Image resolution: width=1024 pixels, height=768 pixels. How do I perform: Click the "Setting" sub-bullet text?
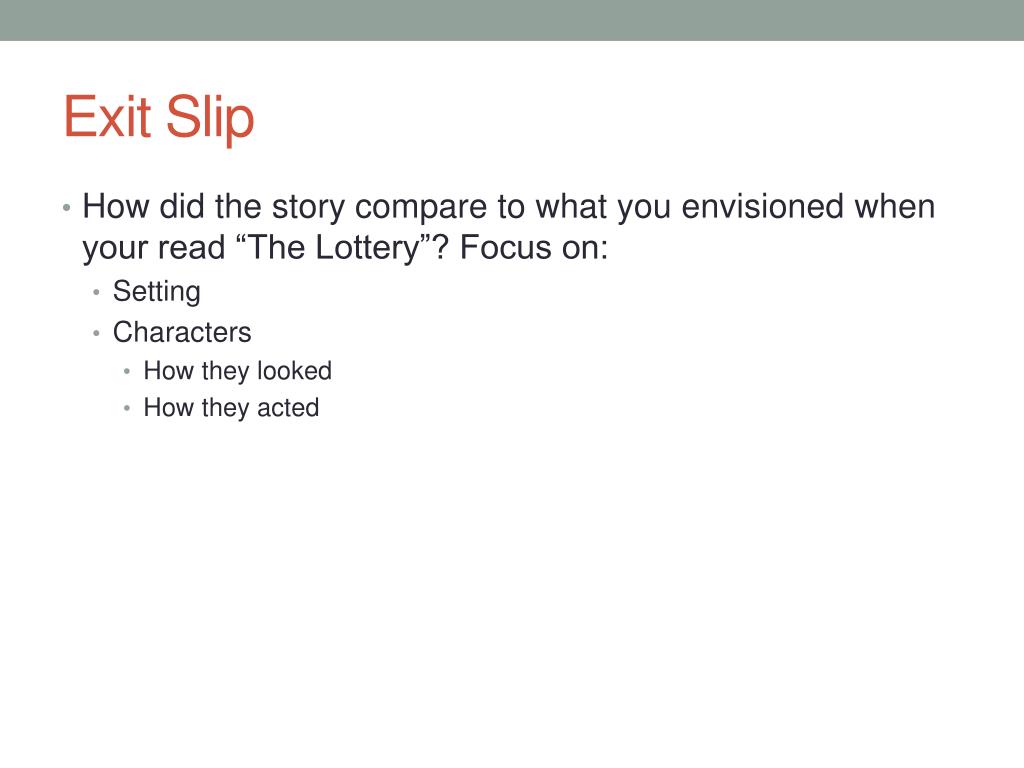[157, 292]
